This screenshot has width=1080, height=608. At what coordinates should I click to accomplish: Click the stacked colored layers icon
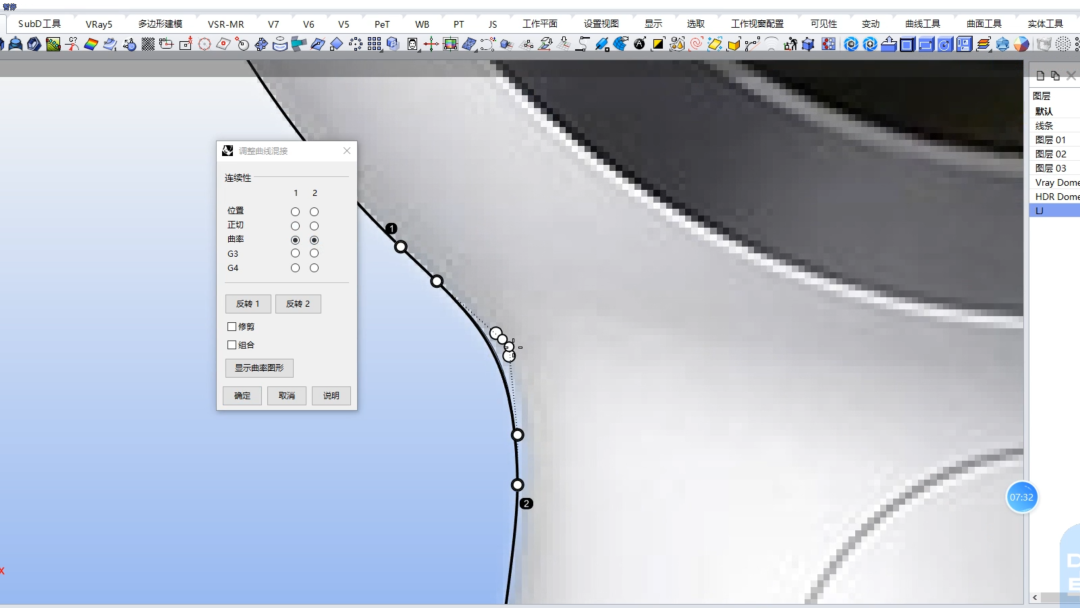(x=983, y=45)
